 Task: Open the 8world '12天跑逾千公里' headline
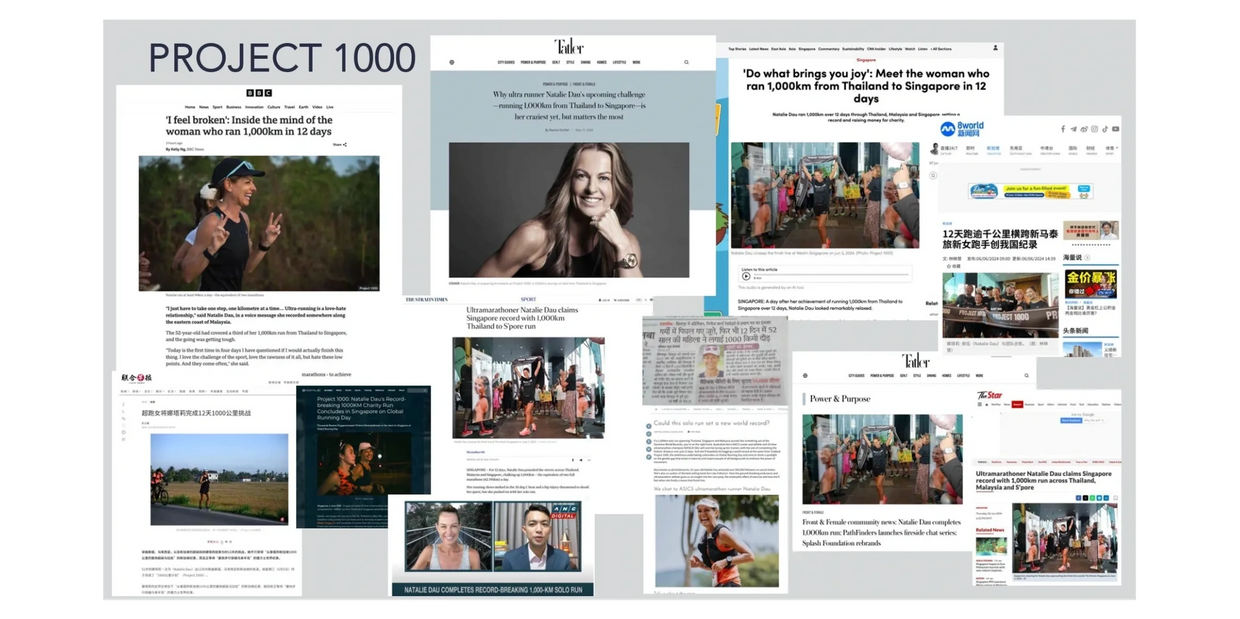(x=1001, y=241)
